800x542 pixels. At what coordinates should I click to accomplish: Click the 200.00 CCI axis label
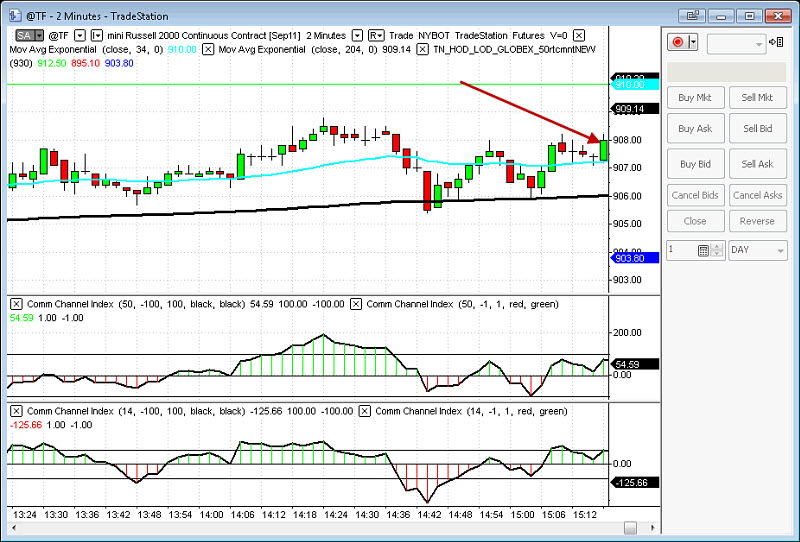click(x=627, y=333)
